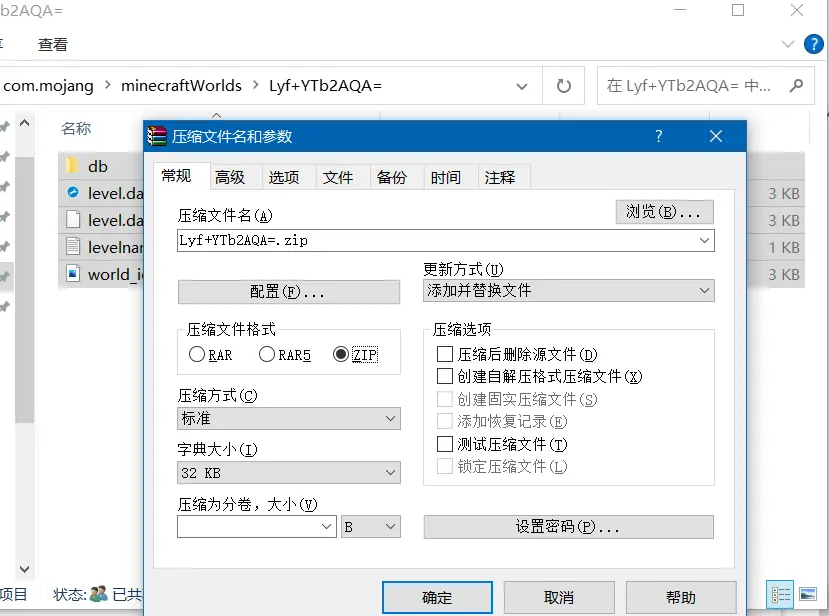Switch Explorer to large thumbnails view
This screenshot has height=616, width=829.
(808, 594)
